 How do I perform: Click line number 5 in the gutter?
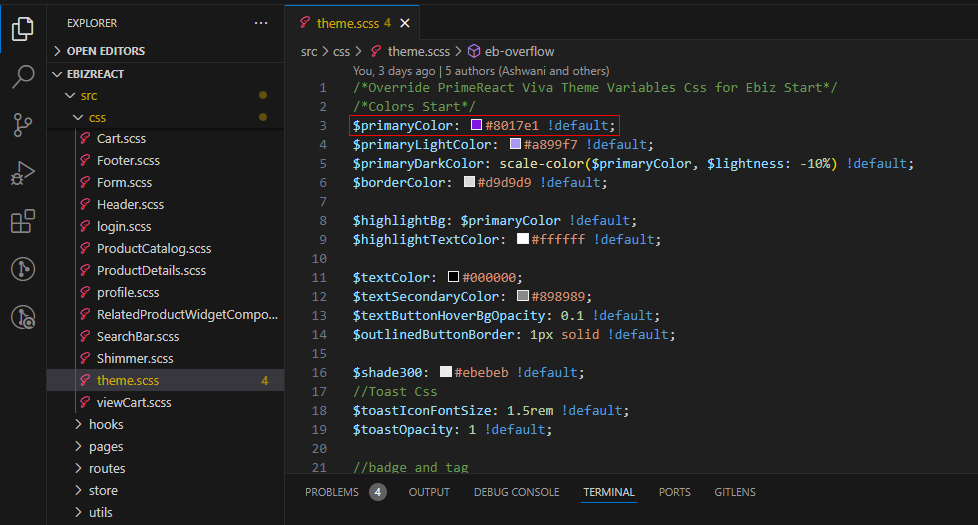[323, 163]
